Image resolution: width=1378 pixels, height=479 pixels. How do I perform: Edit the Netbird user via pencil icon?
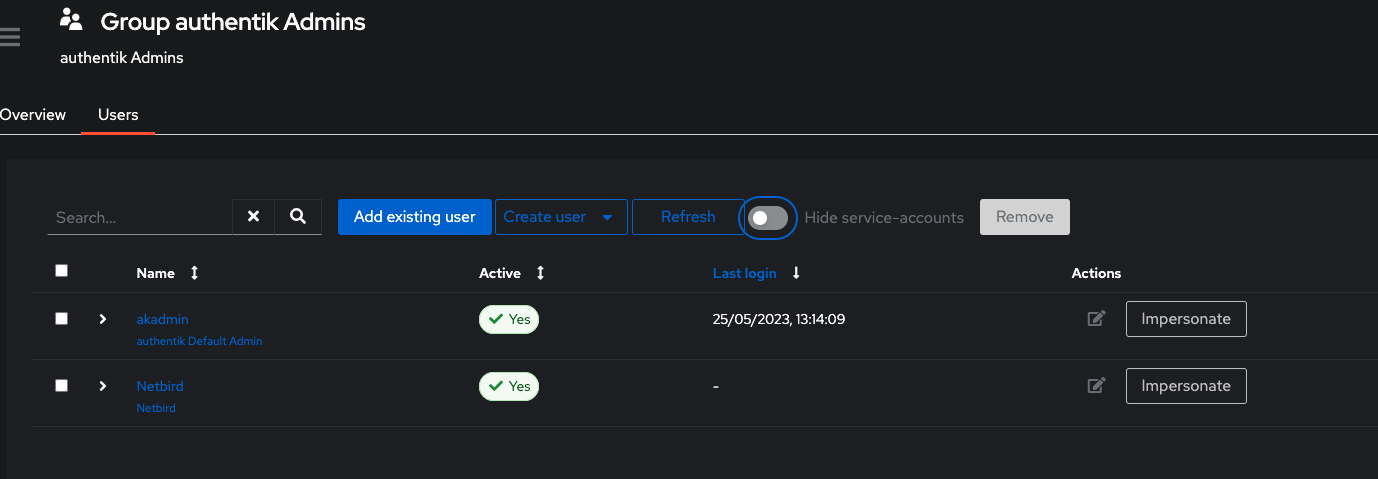(x=1096, y=385)
